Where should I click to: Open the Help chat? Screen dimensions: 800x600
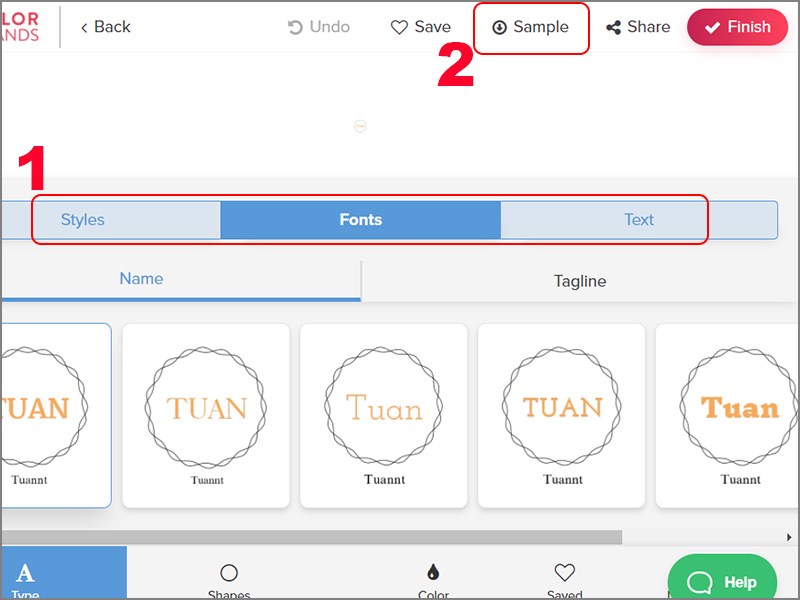722,581
